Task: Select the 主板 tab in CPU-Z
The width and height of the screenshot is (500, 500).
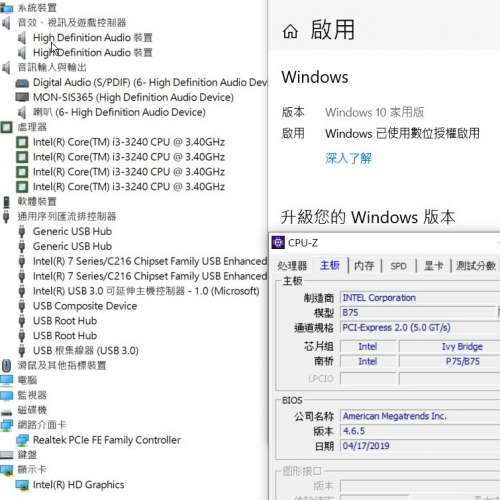Action: (330, 265)
